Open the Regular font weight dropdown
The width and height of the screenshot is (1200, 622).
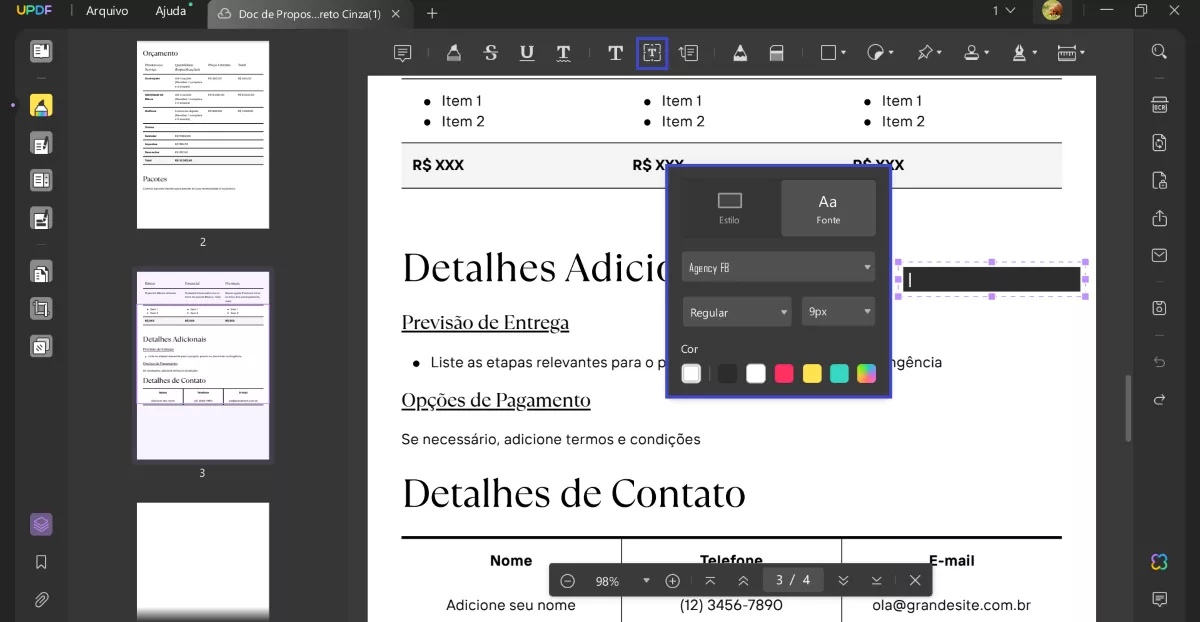736,312
